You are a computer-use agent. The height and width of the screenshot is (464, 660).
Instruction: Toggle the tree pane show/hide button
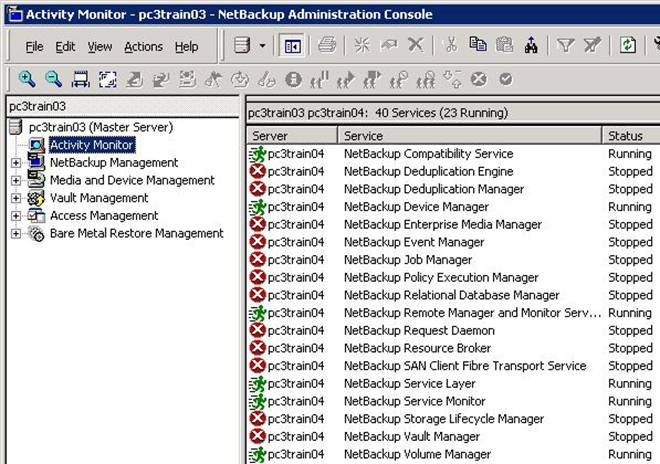(x=292, y=46)
